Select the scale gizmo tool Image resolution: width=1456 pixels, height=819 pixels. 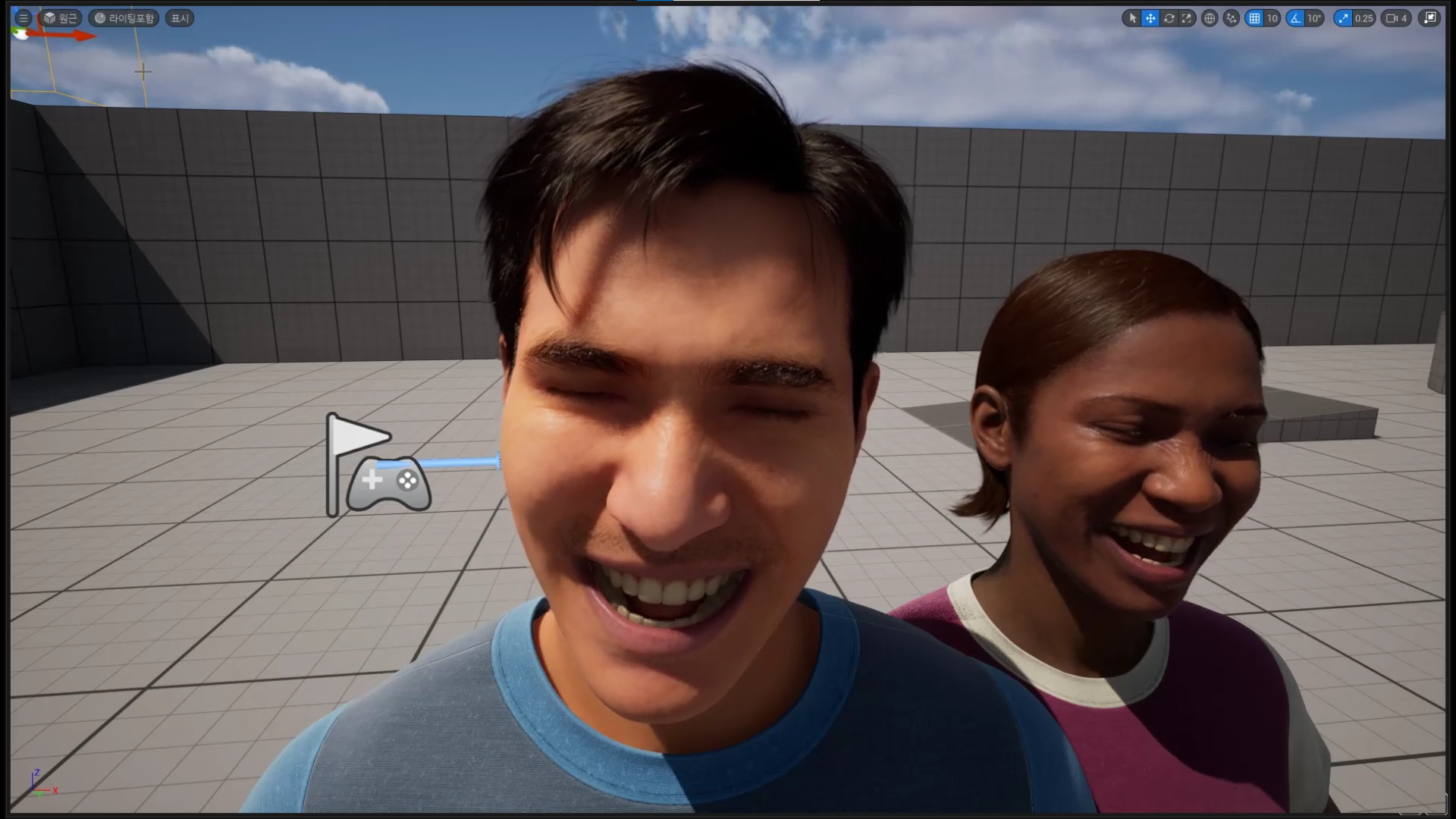1187,18
